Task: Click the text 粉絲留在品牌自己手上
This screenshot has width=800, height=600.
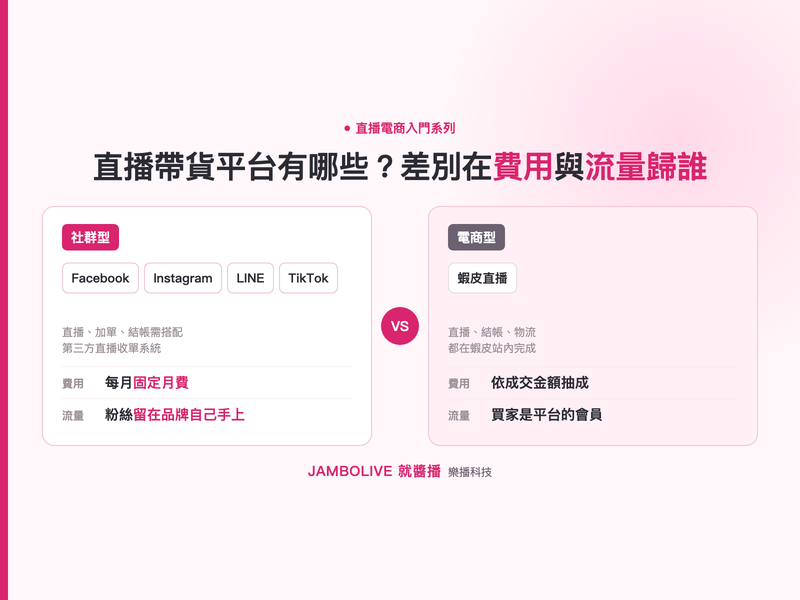Action: (x=174, y=415)
